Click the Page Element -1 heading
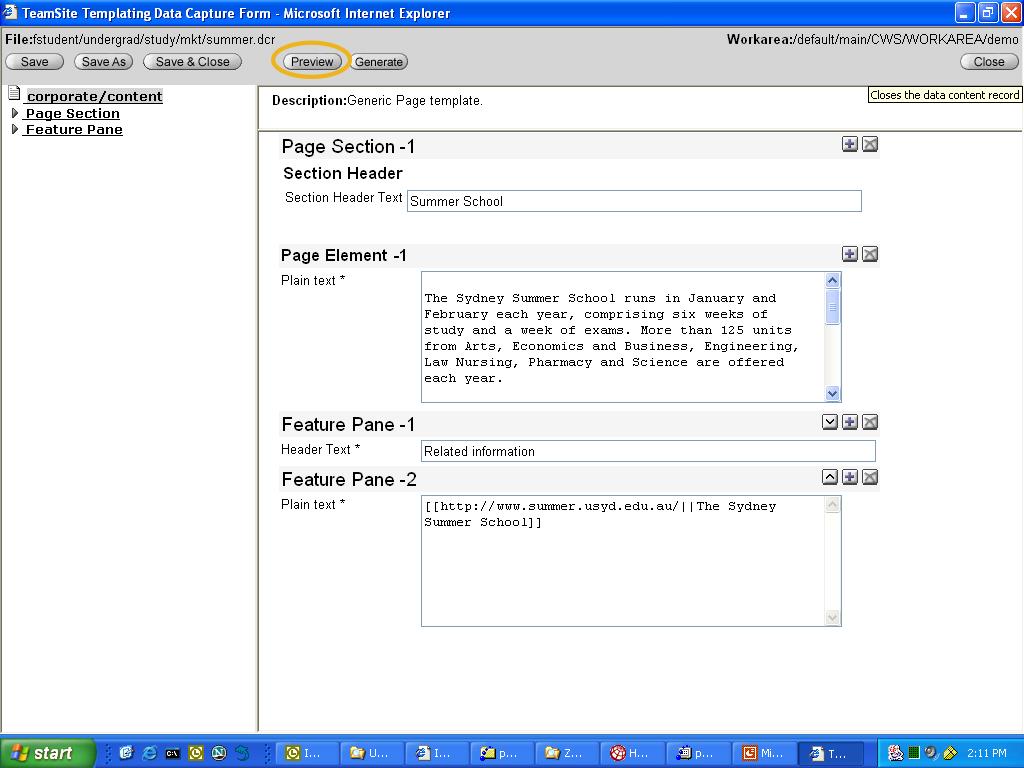 [344, 255]
